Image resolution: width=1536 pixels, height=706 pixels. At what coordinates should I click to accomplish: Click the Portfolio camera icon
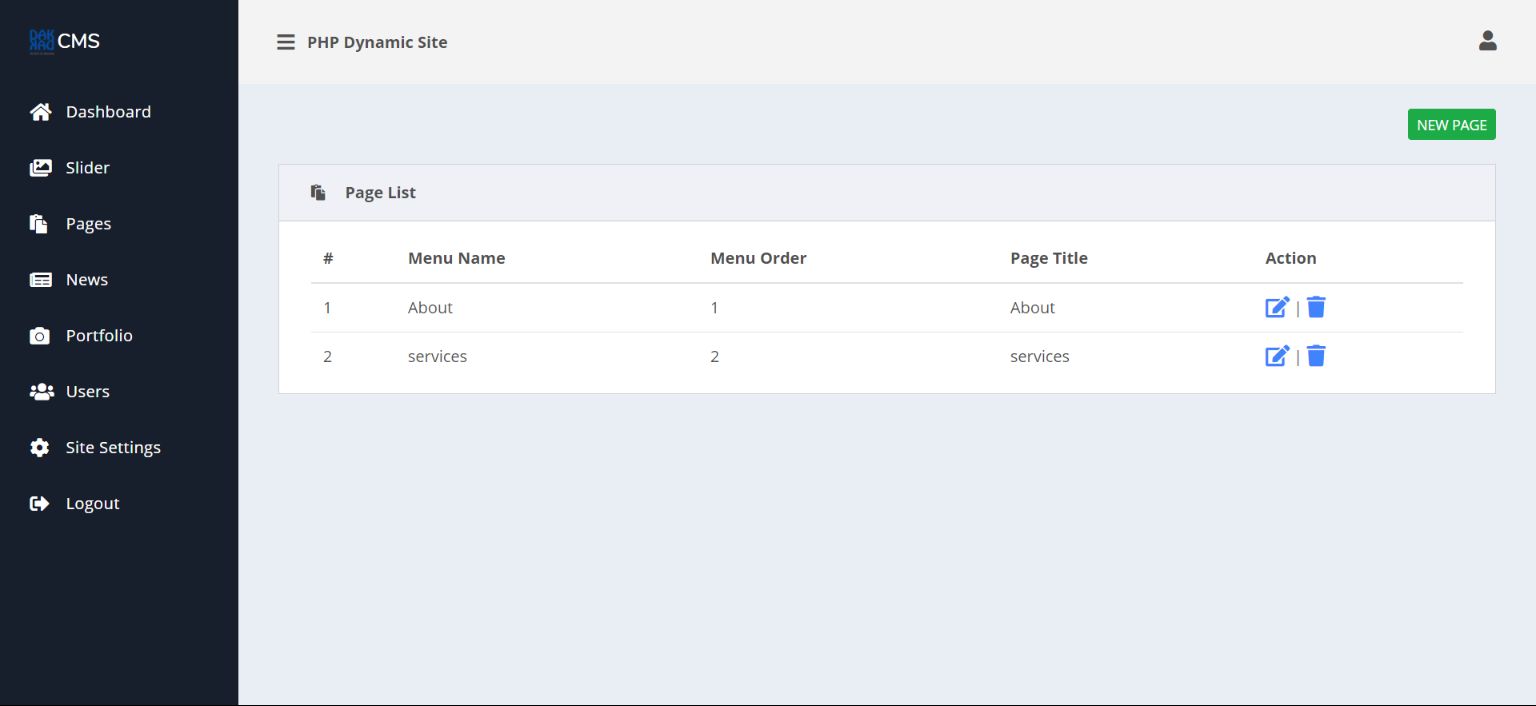pyautogui.click(x=40, y=336)
